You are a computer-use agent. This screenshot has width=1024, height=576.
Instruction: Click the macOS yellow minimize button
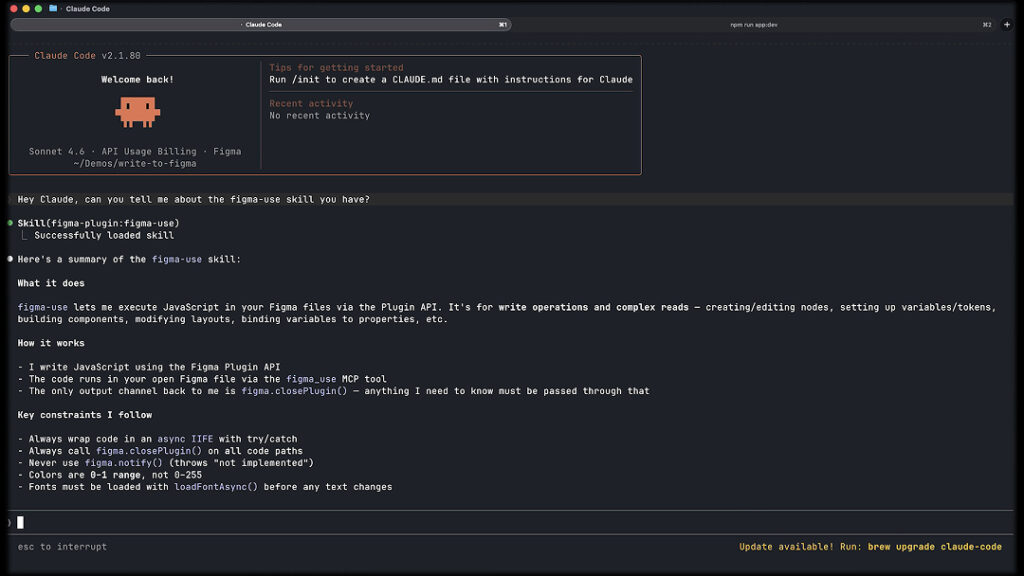click(26, 8)
